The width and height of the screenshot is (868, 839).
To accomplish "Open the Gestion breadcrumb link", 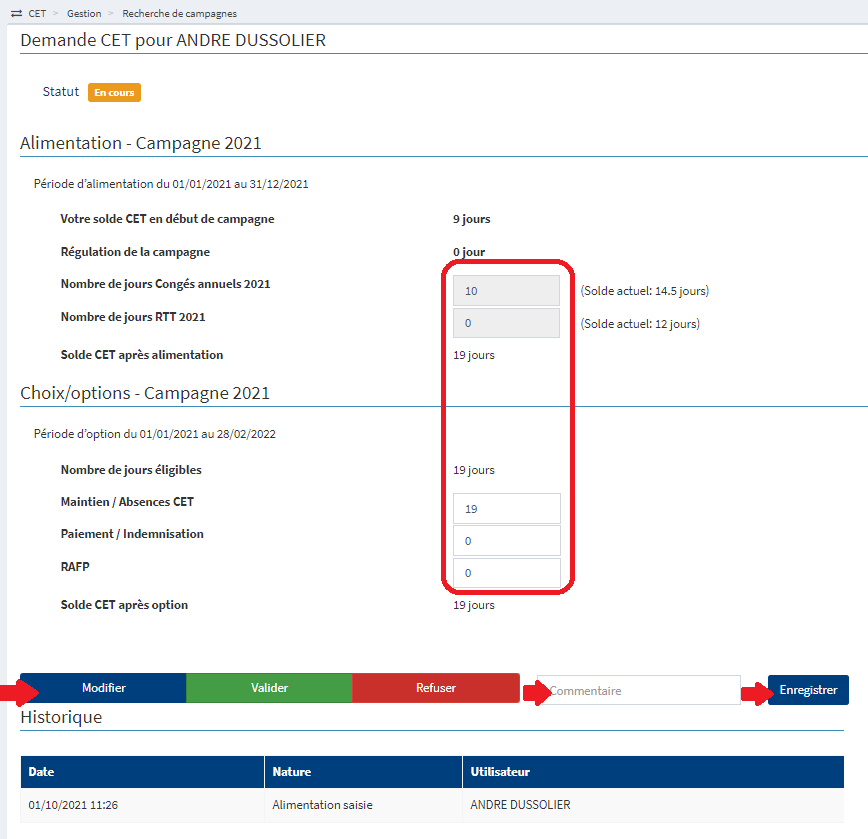I will pos(84,13).
